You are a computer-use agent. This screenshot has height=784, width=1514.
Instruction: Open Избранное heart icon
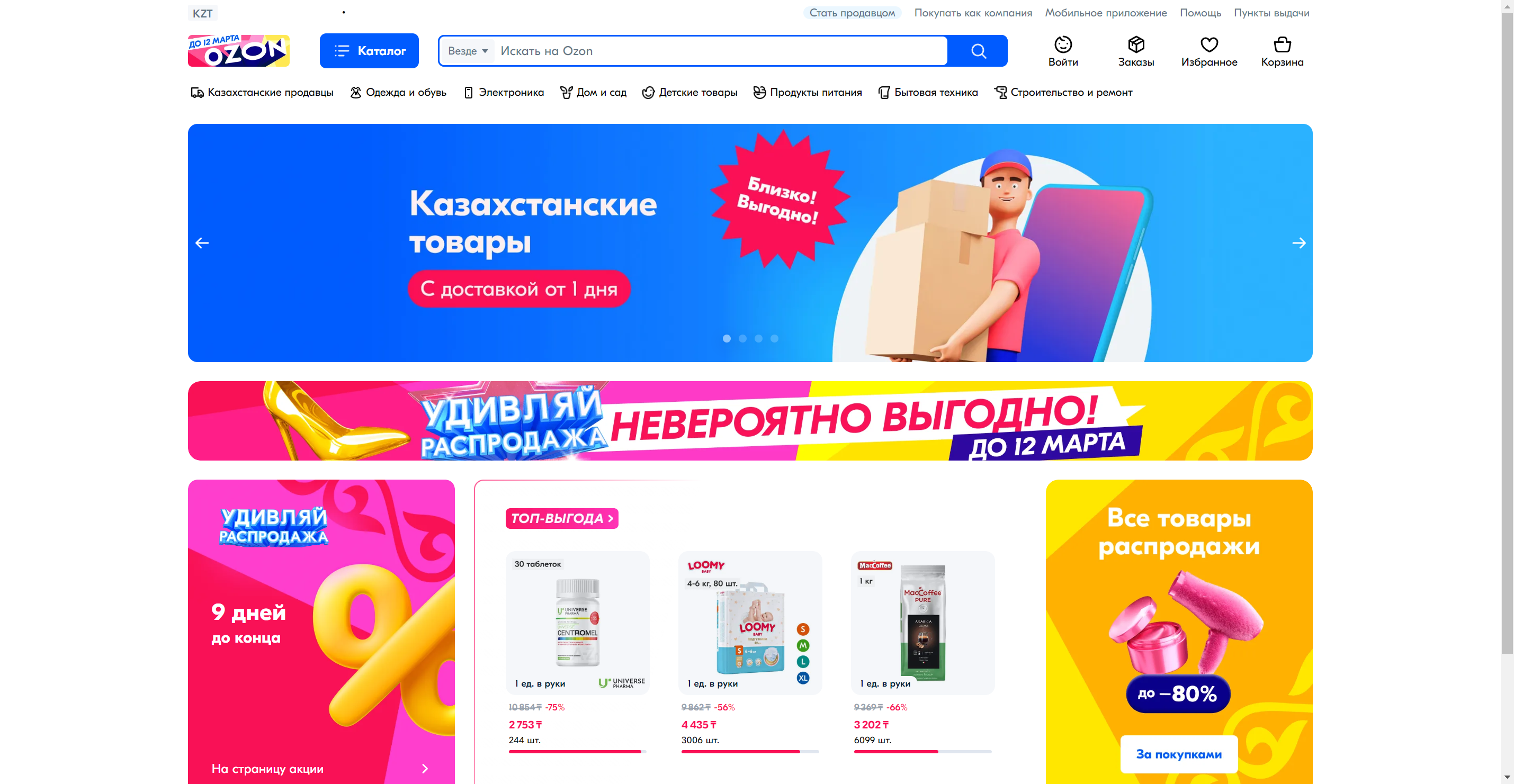click(1209, 44)
